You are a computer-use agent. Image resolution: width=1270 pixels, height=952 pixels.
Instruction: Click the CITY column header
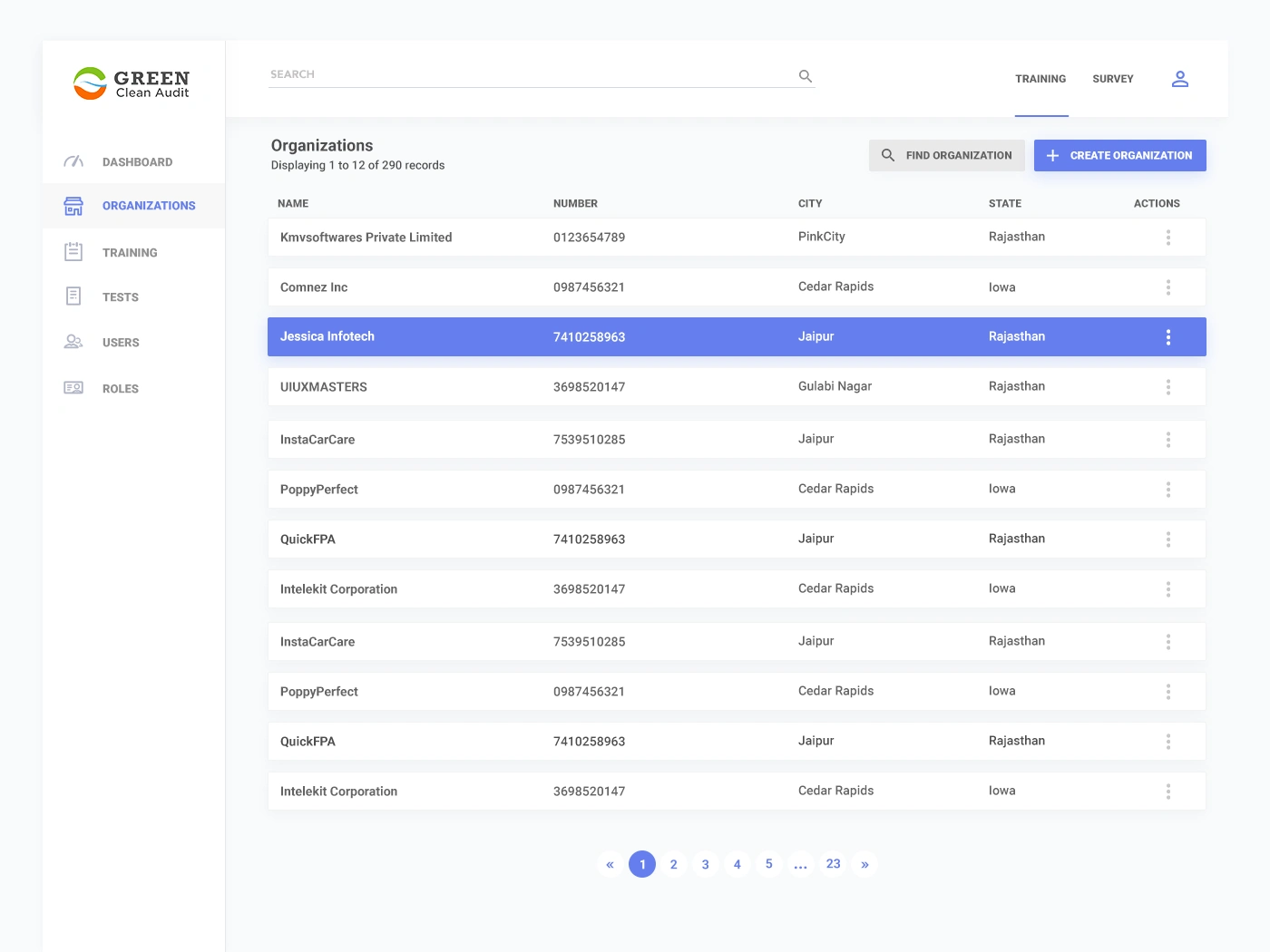click(810, 204)
